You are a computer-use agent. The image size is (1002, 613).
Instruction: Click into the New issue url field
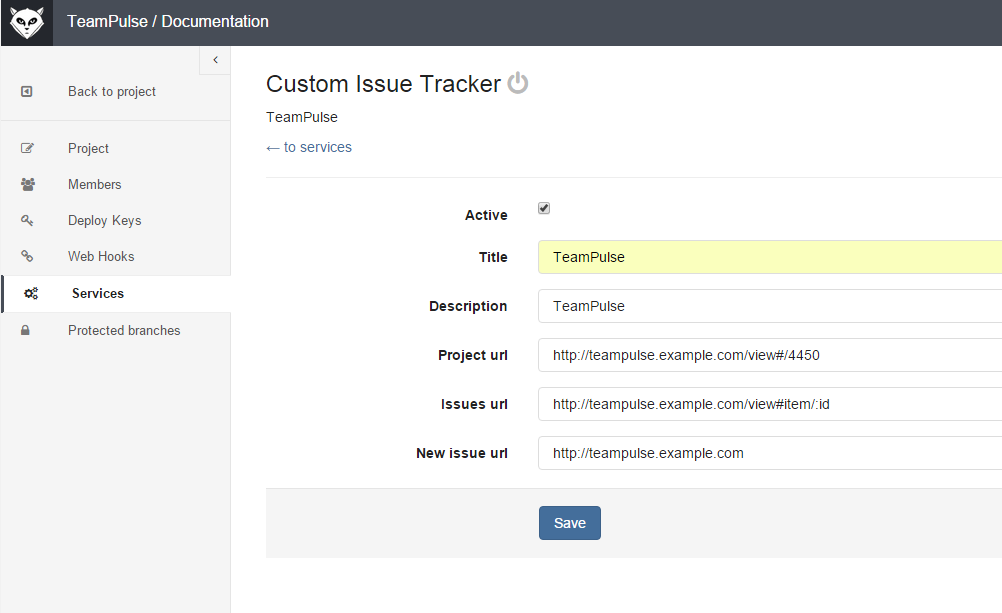click(769, 453)
